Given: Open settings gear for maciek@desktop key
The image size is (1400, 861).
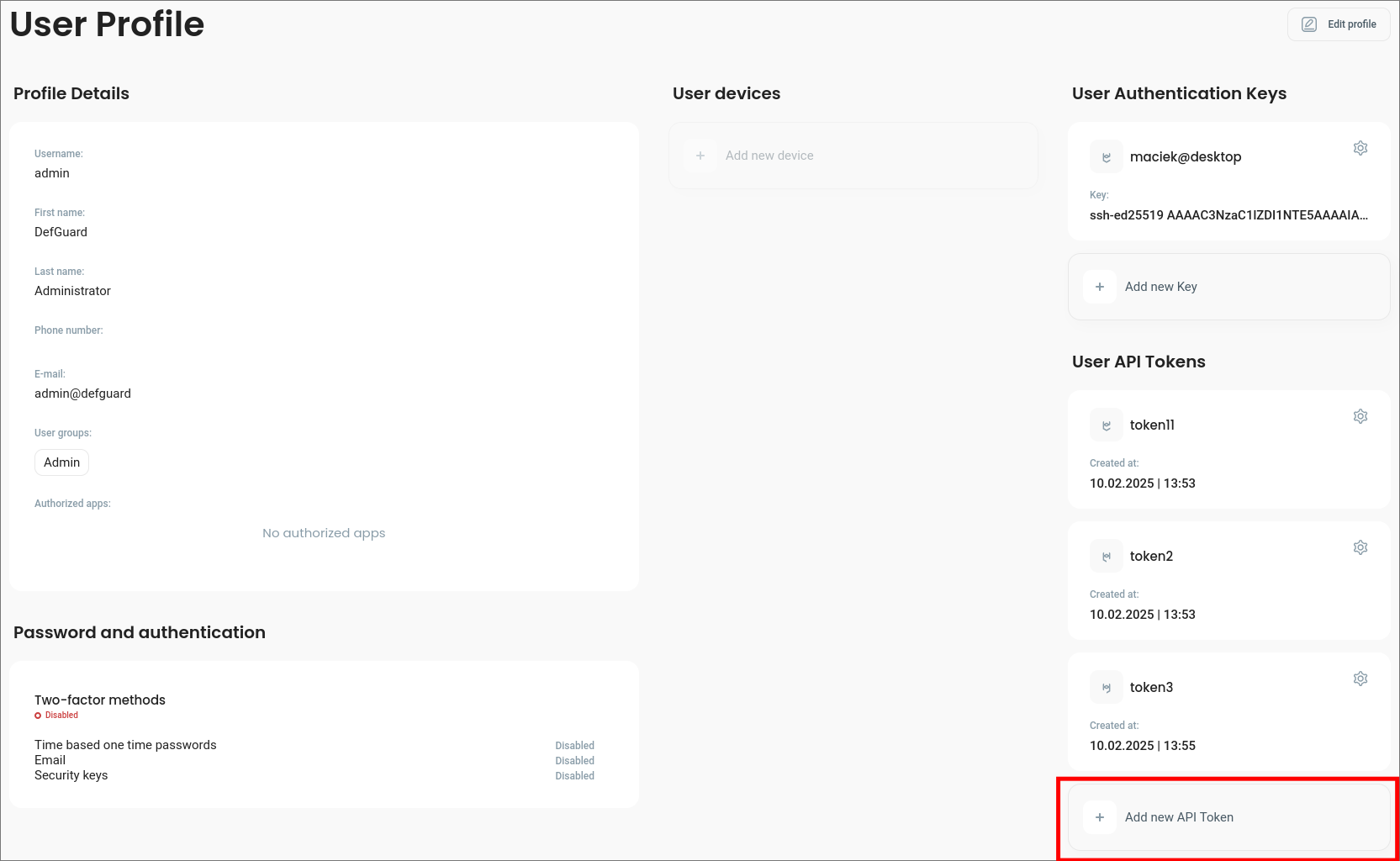Looking at the screenshot, I should (1360, 148).
